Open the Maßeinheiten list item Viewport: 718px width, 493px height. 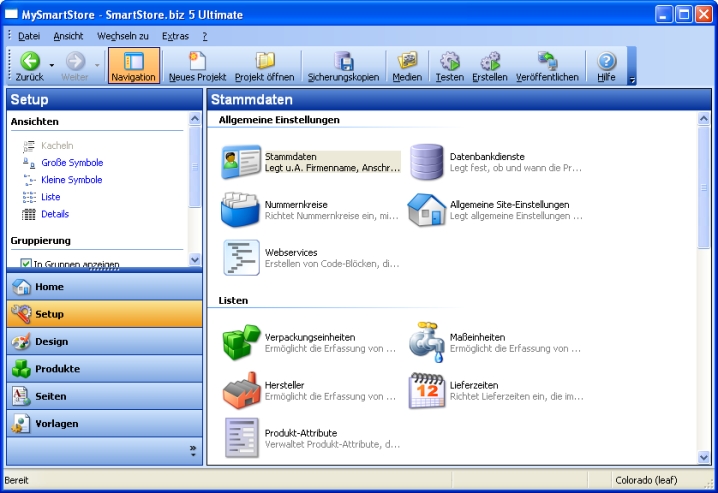click(495, 342)
